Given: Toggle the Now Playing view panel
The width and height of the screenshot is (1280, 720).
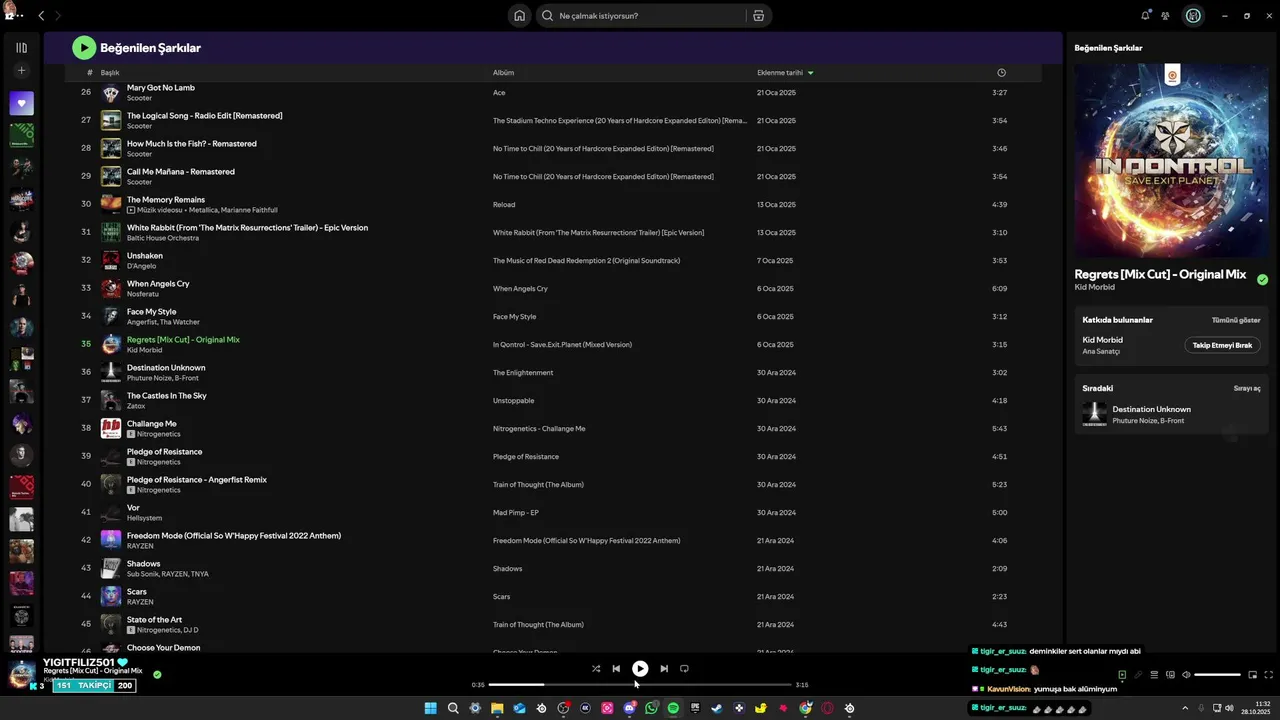Looking at the screenshot, I should (x=1121, y=675).
